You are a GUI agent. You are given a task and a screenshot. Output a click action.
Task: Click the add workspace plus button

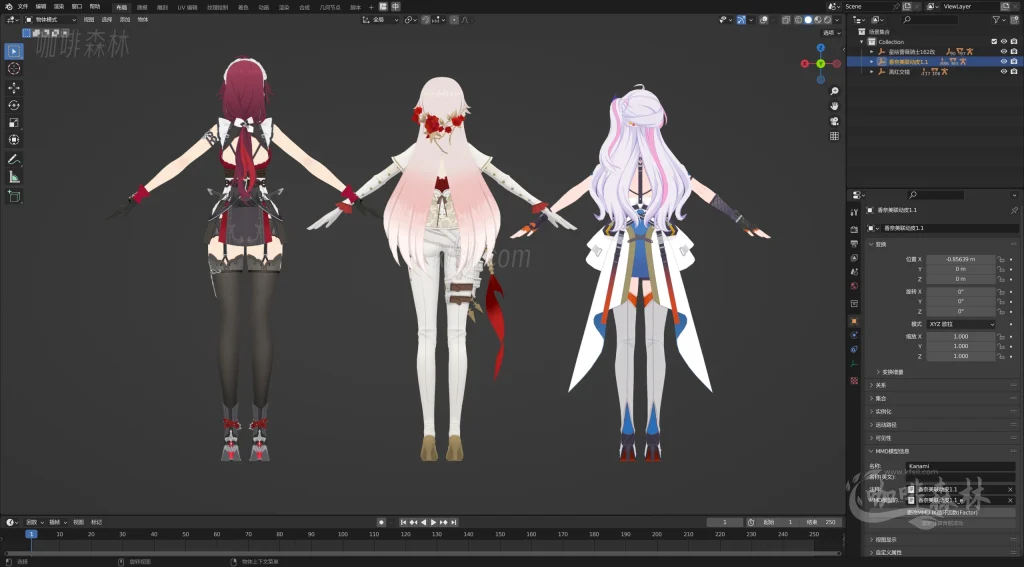[372, 7]
